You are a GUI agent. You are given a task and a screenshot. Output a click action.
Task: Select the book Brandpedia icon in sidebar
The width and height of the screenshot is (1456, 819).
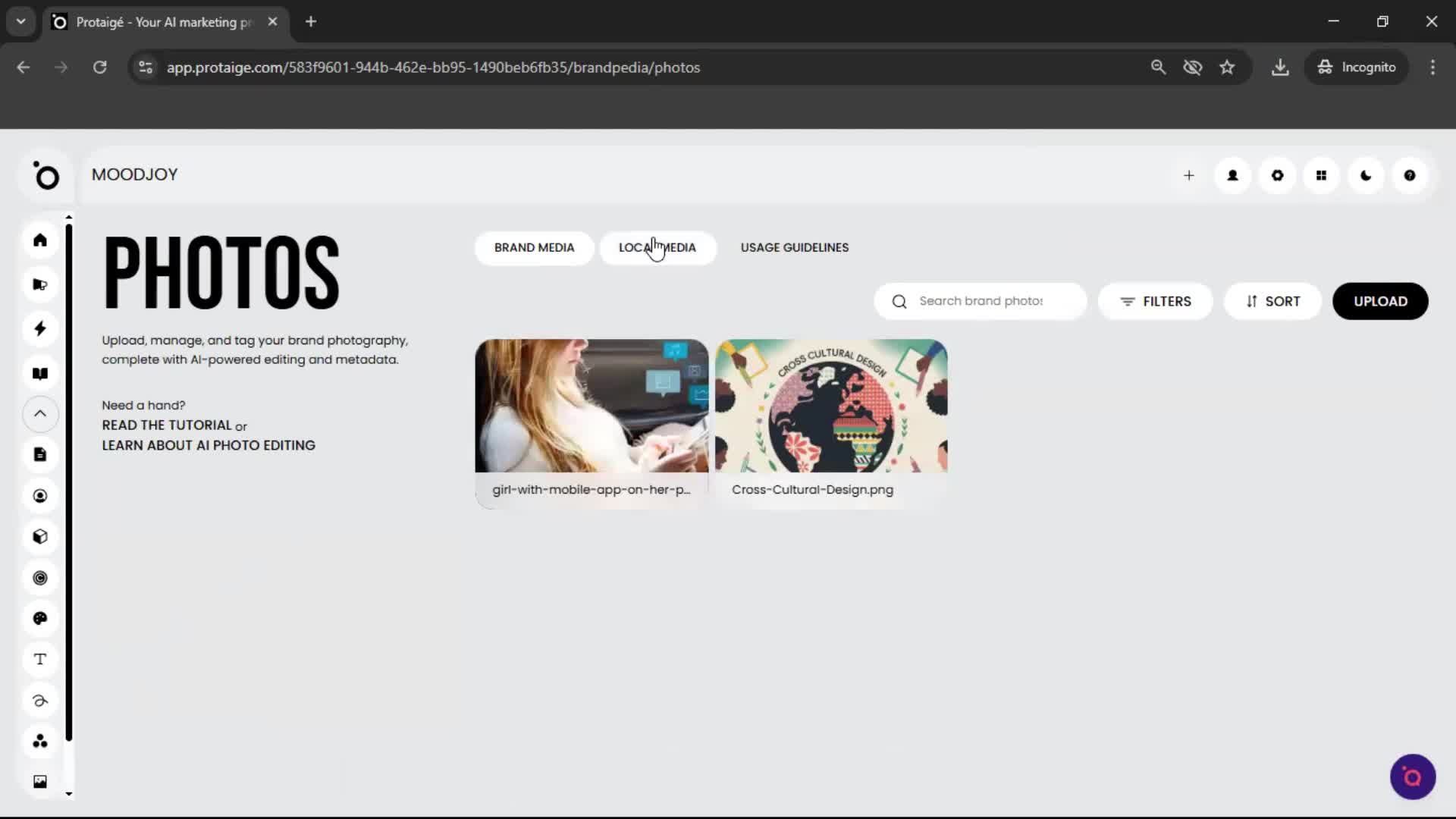click(39, 372)
